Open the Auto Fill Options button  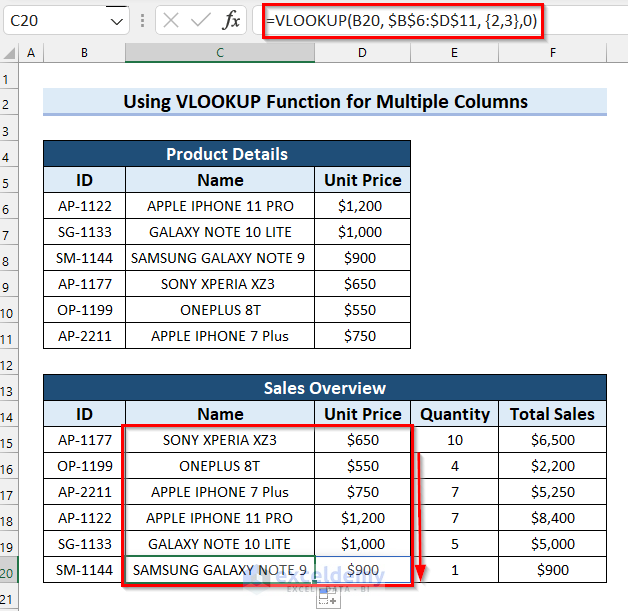click(327, 598)
